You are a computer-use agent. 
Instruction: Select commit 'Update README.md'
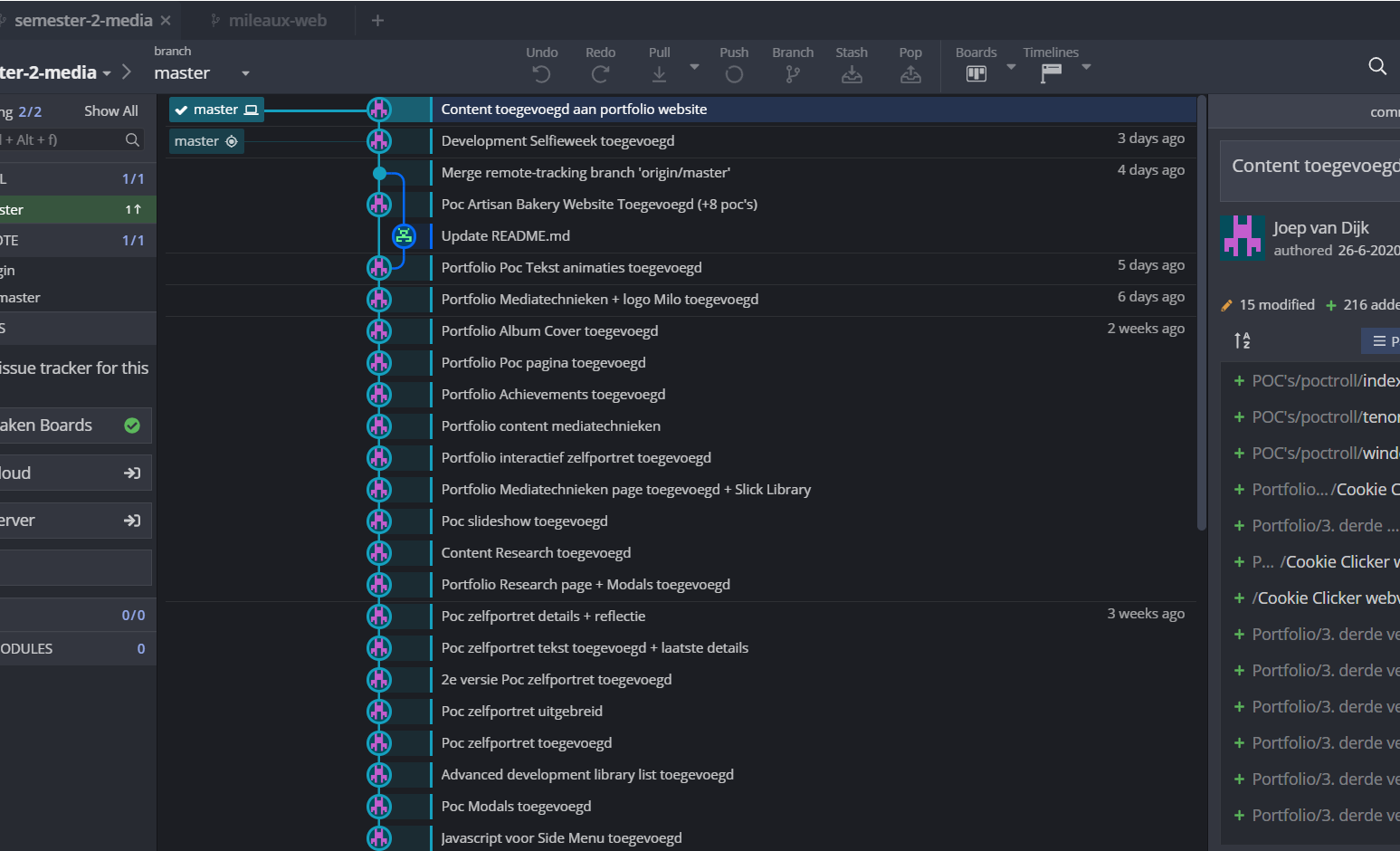pyautogui.click(x=506, y=236)
